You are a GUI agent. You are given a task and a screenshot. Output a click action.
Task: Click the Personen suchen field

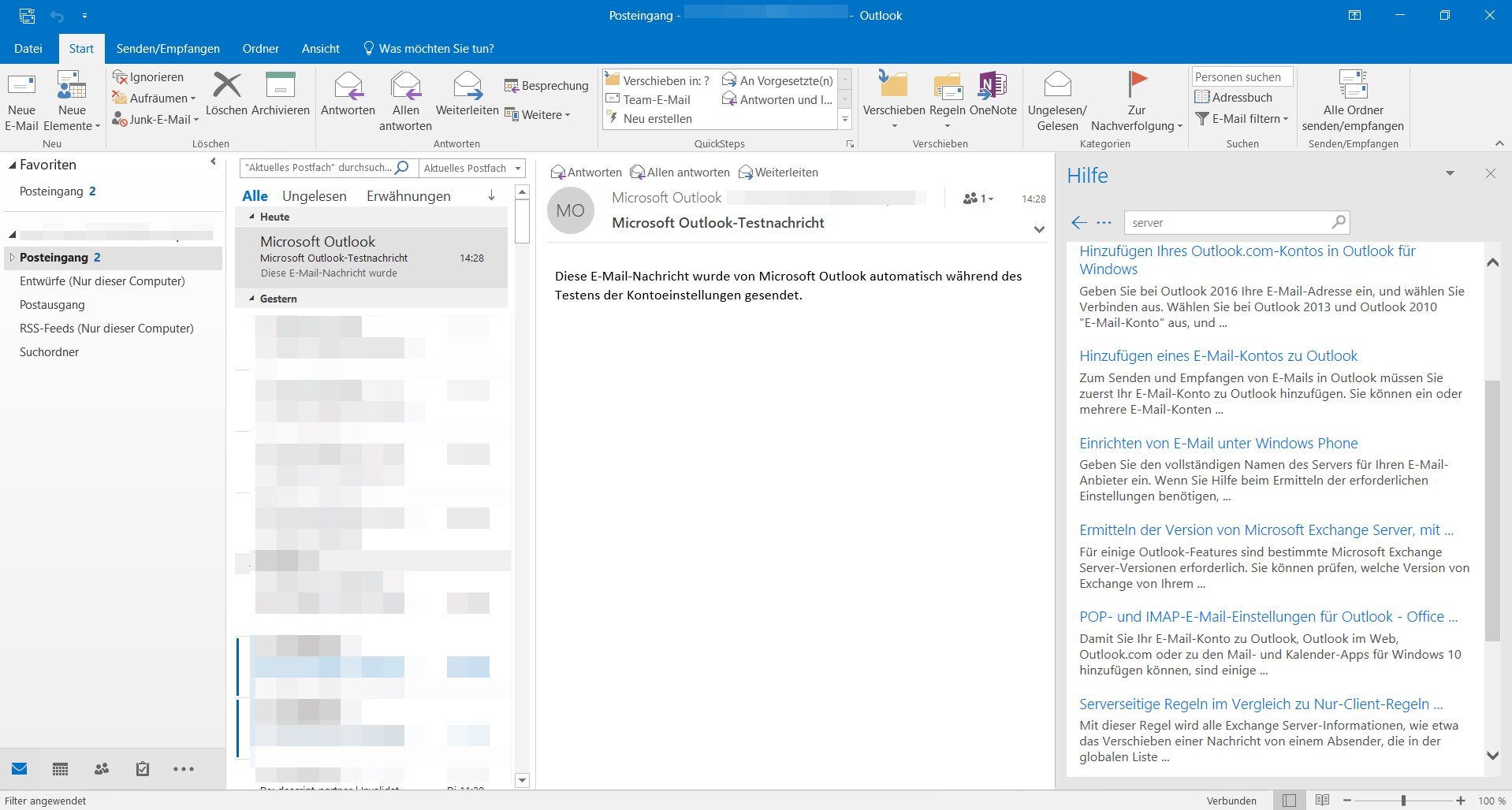tap(1242, 76)
